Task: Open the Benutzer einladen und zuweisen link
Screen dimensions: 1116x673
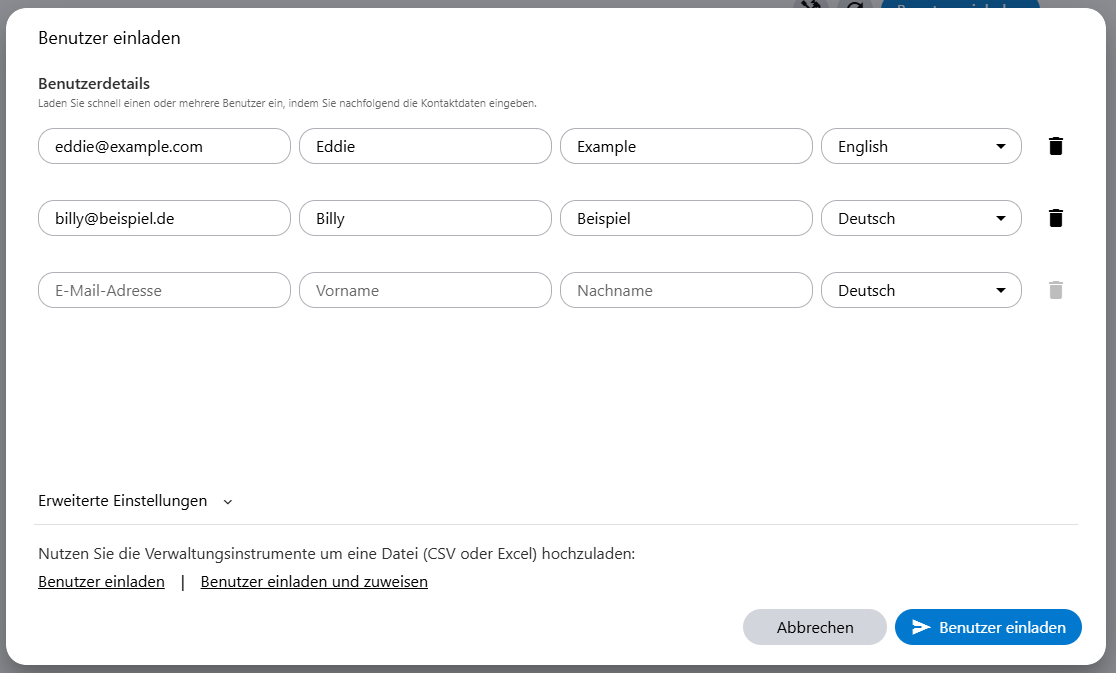Action: pos(314,581)
